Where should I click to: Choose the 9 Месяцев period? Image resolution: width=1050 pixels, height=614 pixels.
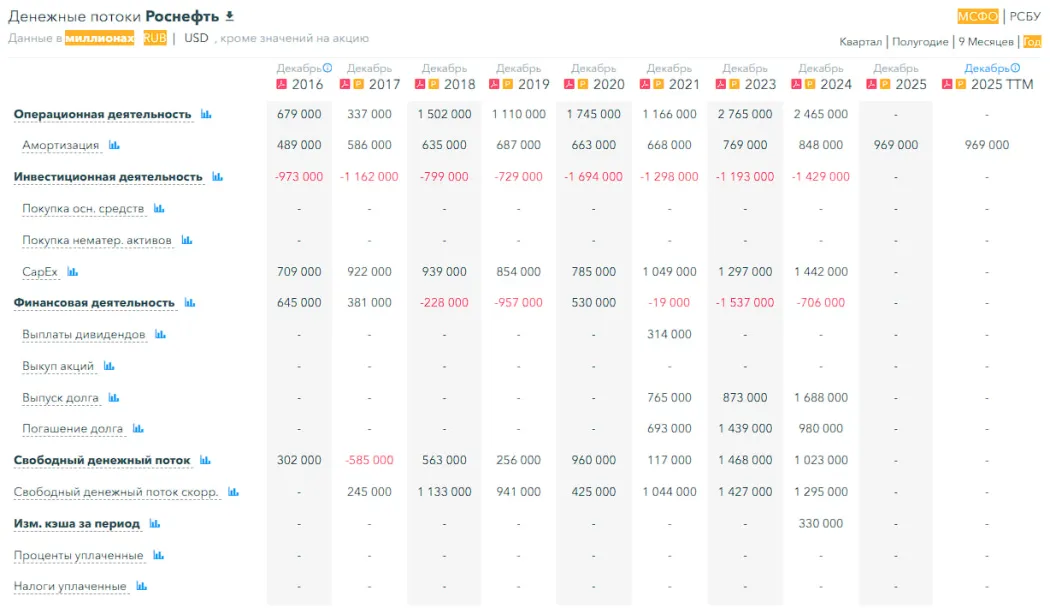[986, 42]
